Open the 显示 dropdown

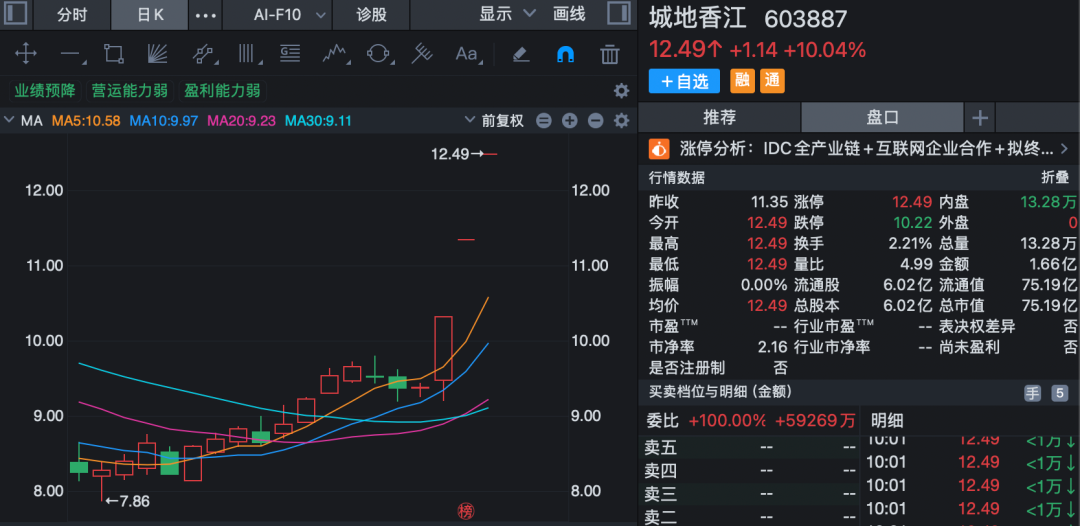coord(508,14)
